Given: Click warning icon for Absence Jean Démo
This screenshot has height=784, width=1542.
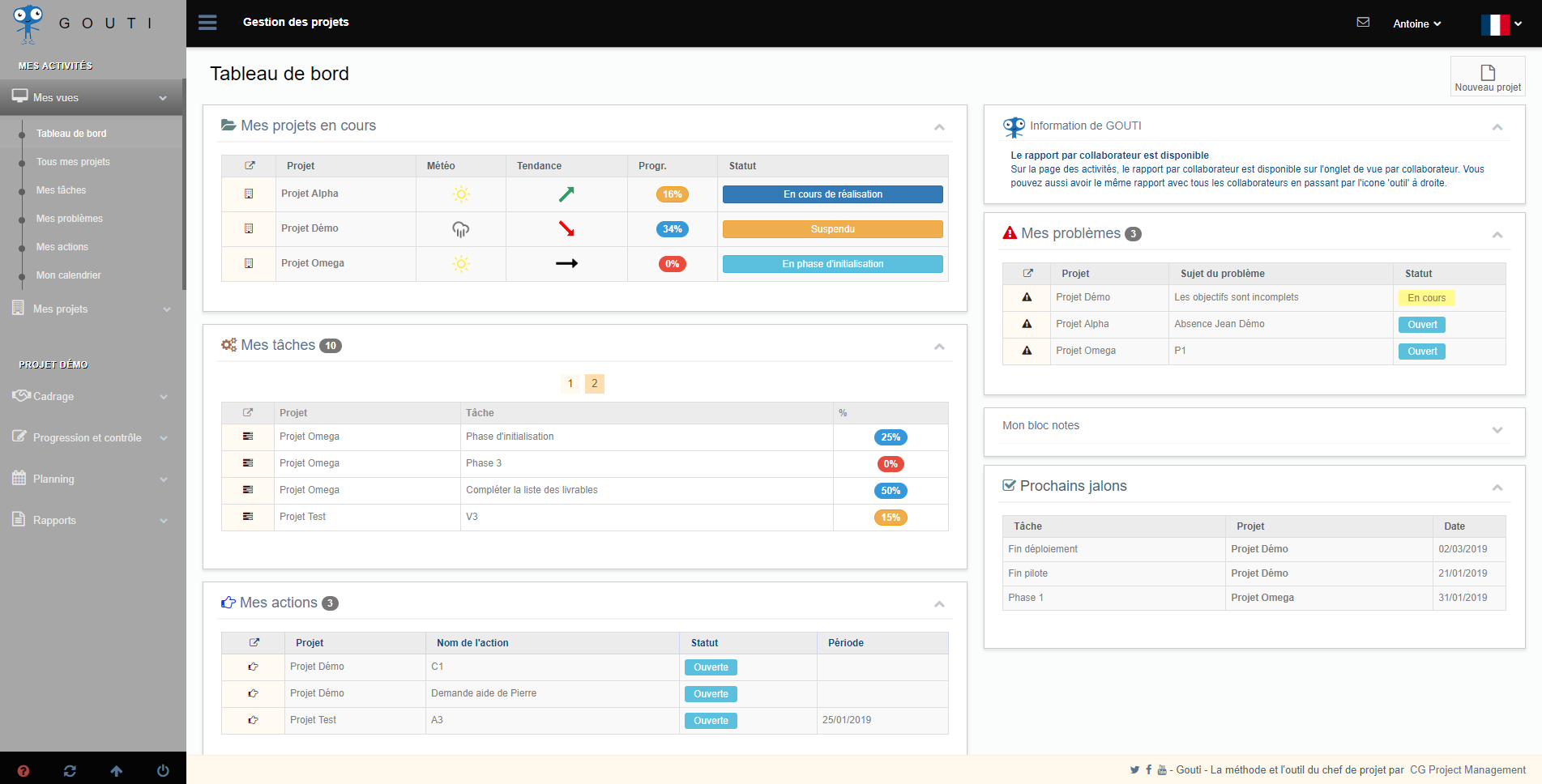Looking at the screenshot, I should click(1027, 324).
